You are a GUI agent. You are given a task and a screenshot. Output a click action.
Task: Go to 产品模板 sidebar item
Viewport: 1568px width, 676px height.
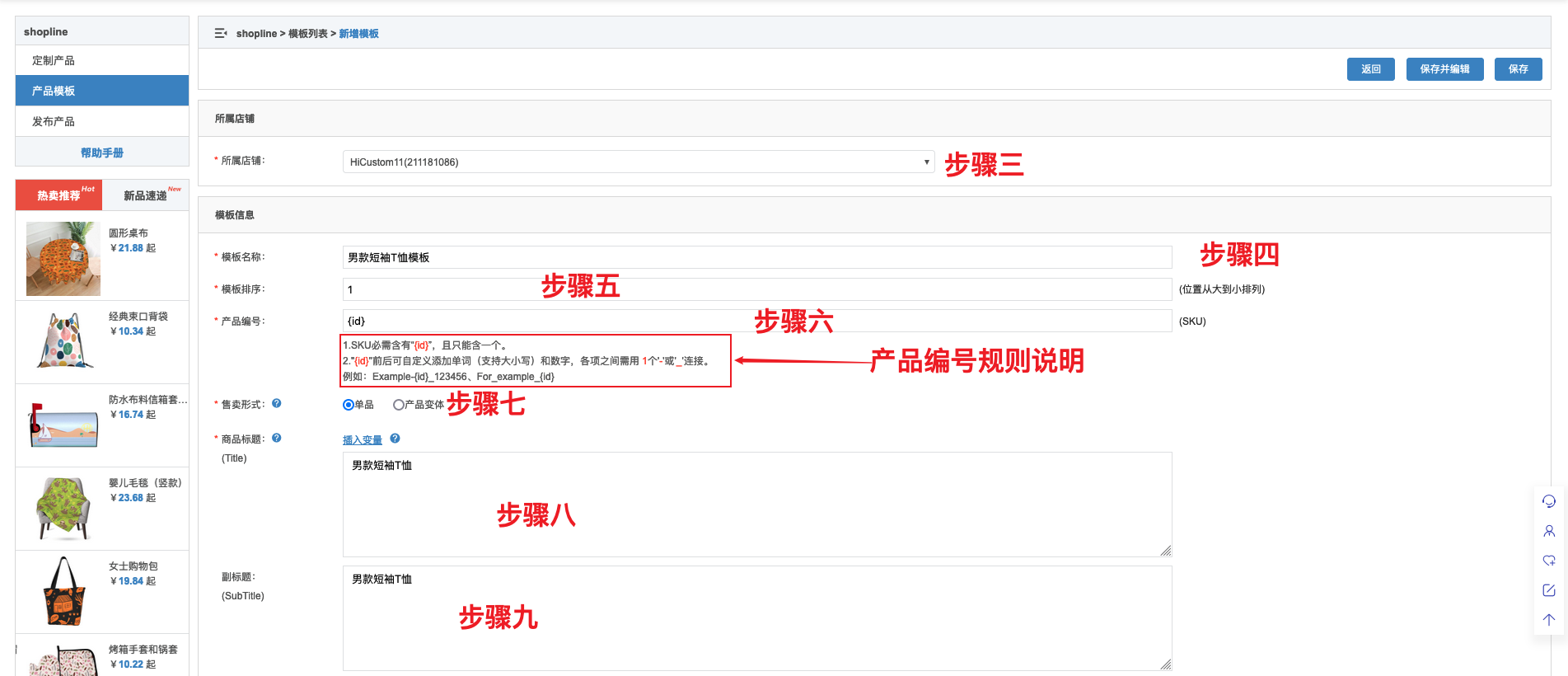pos(102,91)
